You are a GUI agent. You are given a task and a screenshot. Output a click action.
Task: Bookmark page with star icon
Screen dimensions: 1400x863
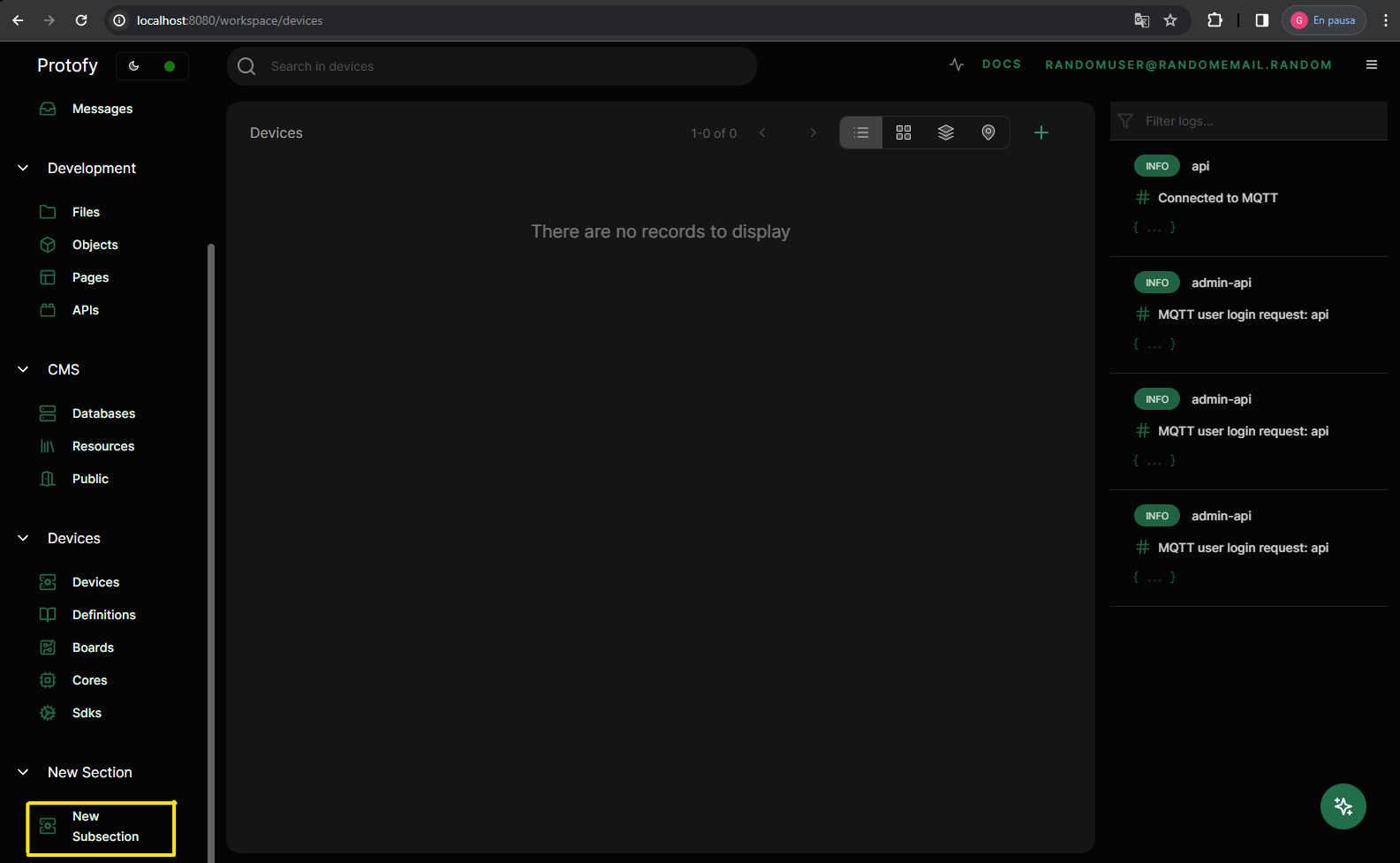(x=1170, y=20)
